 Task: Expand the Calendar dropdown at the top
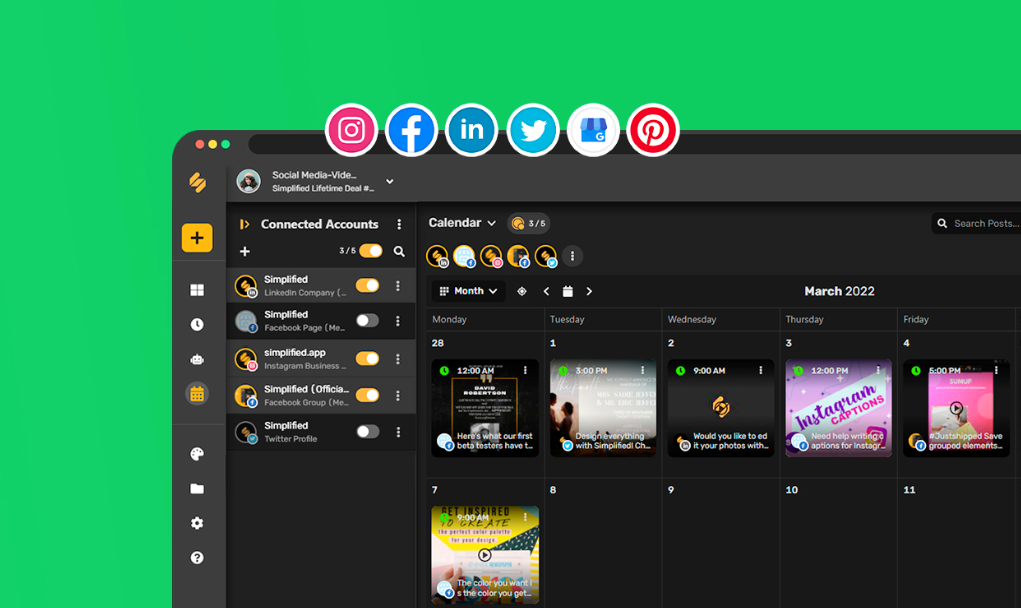tap(461, 223)
